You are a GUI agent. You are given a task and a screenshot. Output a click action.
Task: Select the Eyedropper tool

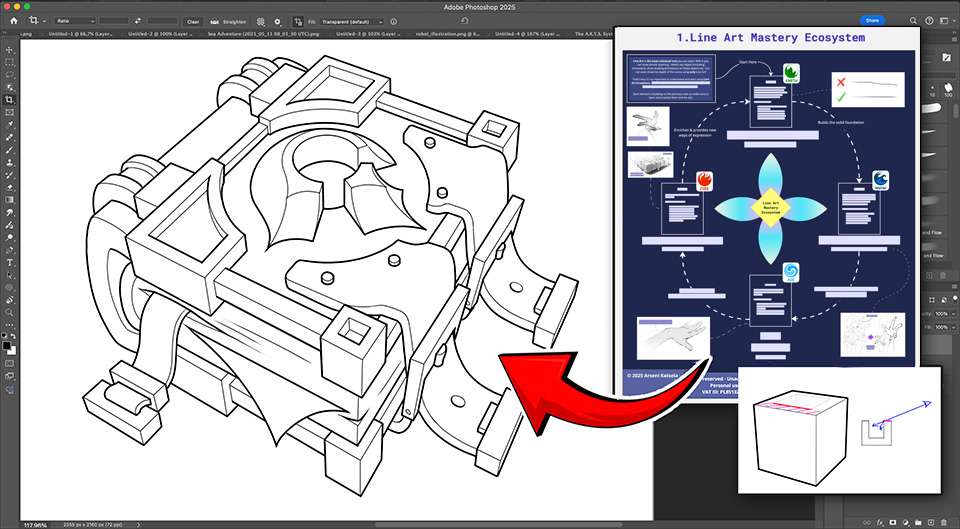[x=9, y=125]
